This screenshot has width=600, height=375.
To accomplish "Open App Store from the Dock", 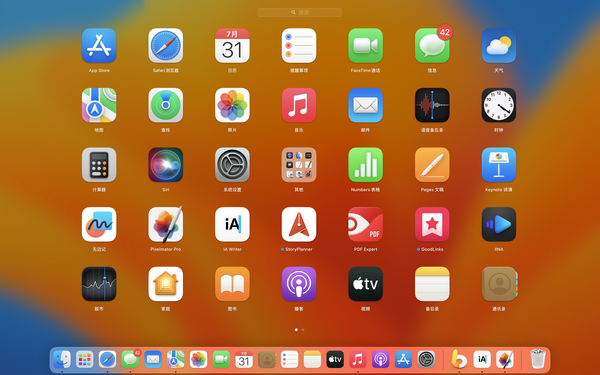I will [x=403, y=359].
